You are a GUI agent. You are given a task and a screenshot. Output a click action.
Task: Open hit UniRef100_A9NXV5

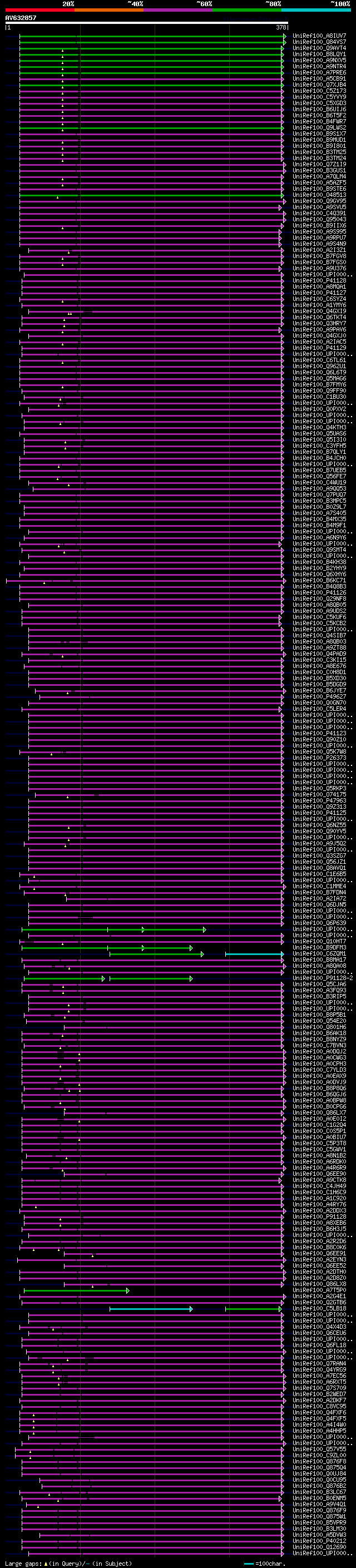(319, 60)
